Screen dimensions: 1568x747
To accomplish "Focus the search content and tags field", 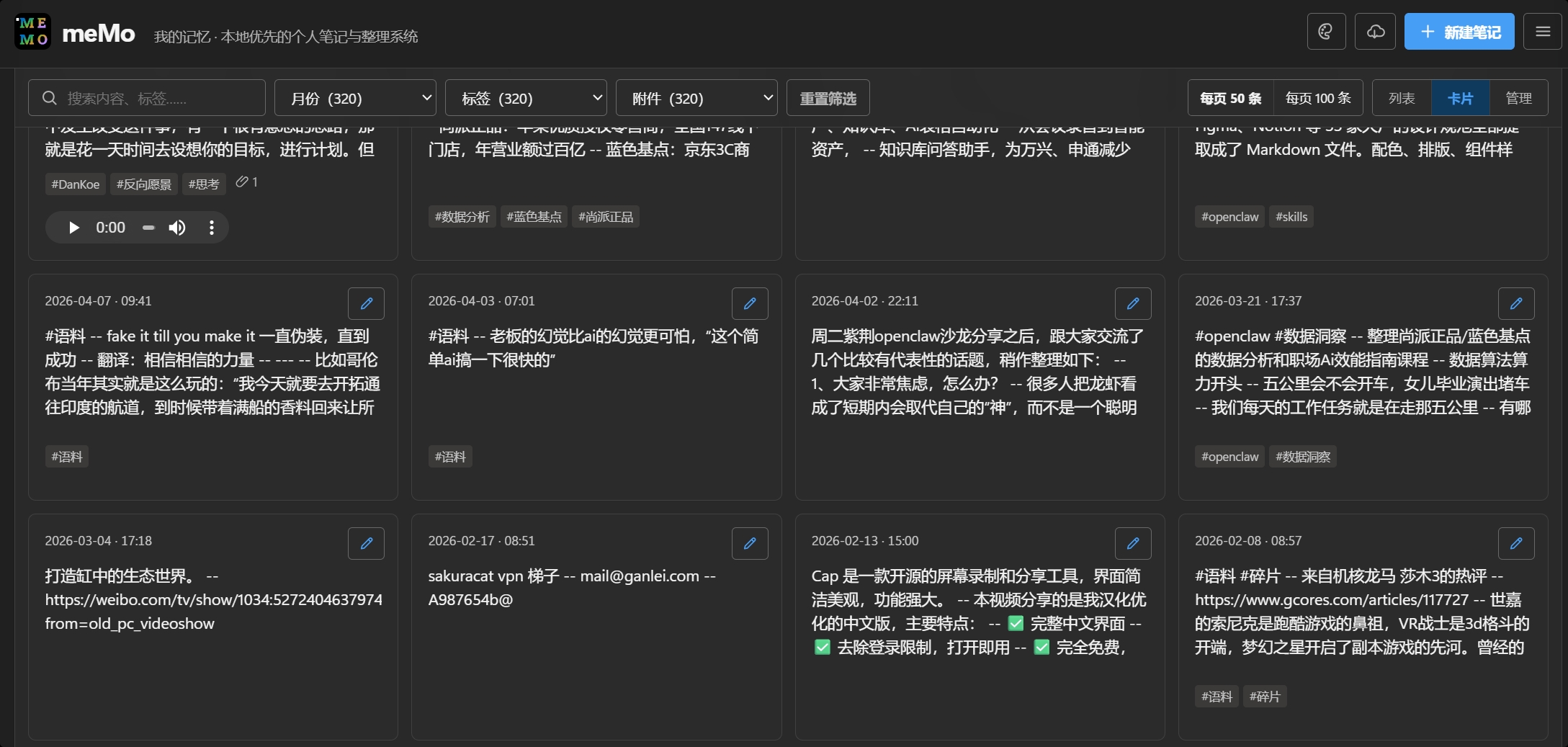I will (x=147, y=98).
